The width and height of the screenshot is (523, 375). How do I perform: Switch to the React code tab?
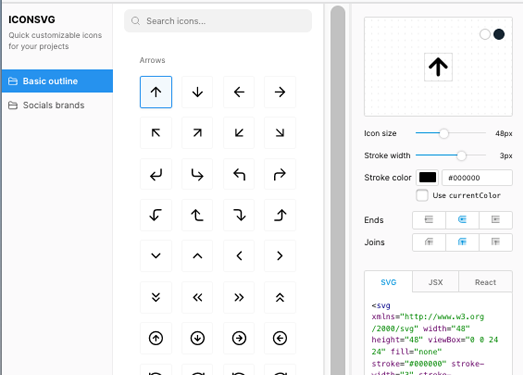tap(485, 282)
